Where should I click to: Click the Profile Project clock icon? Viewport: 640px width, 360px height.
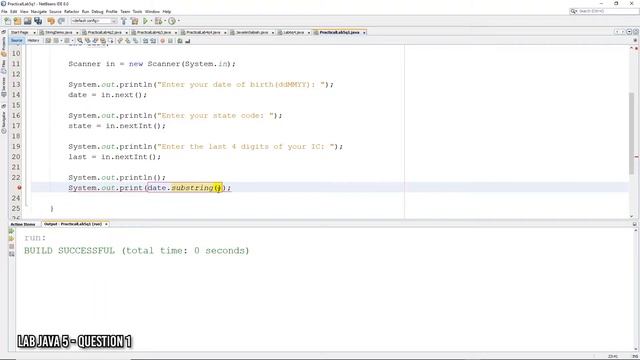pyautogui.click(x=172, y=21)
